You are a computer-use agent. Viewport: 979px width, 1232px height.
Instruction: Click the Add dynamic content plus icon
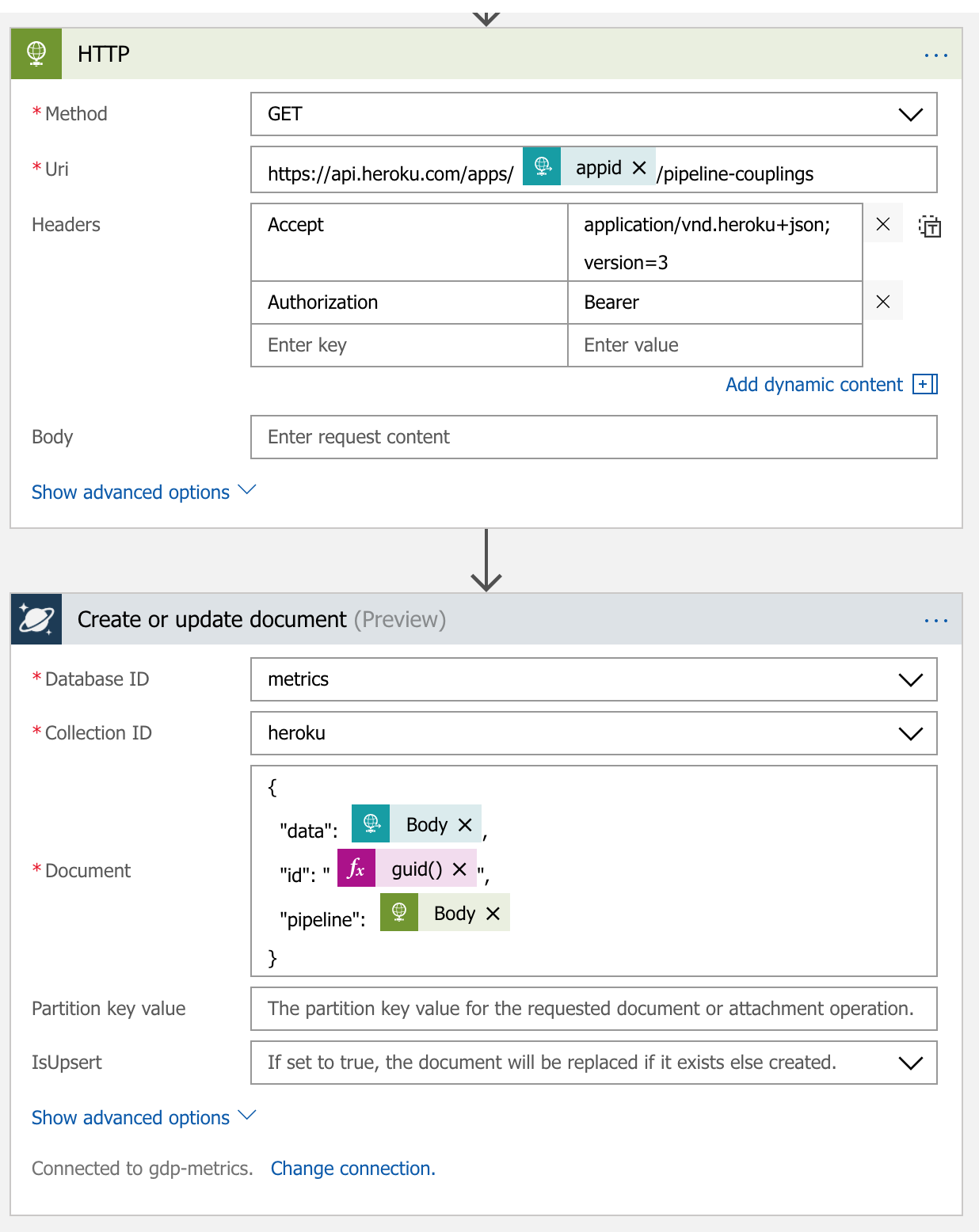(925, 384)
